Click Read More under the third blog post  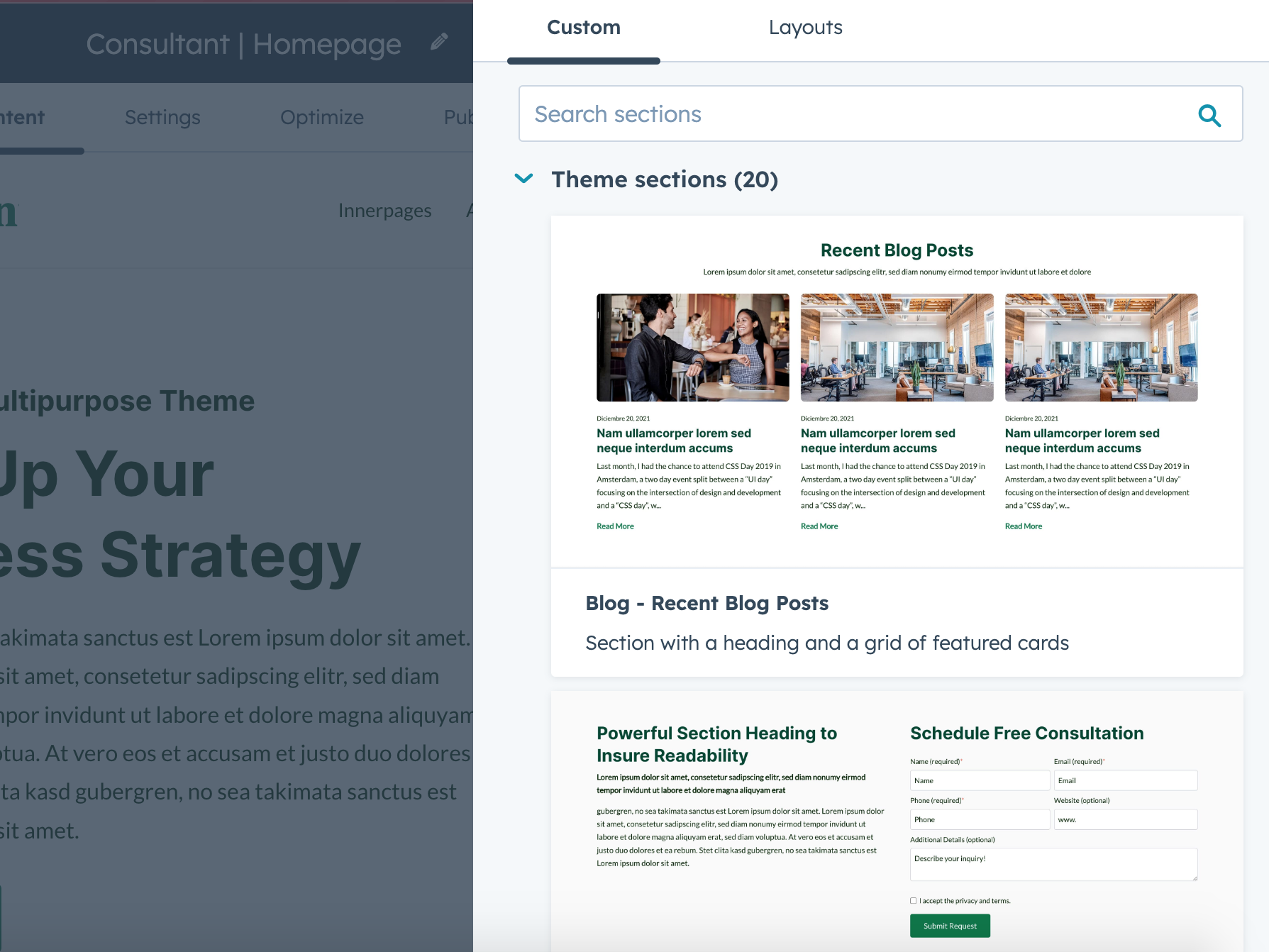click(1023, 526)
